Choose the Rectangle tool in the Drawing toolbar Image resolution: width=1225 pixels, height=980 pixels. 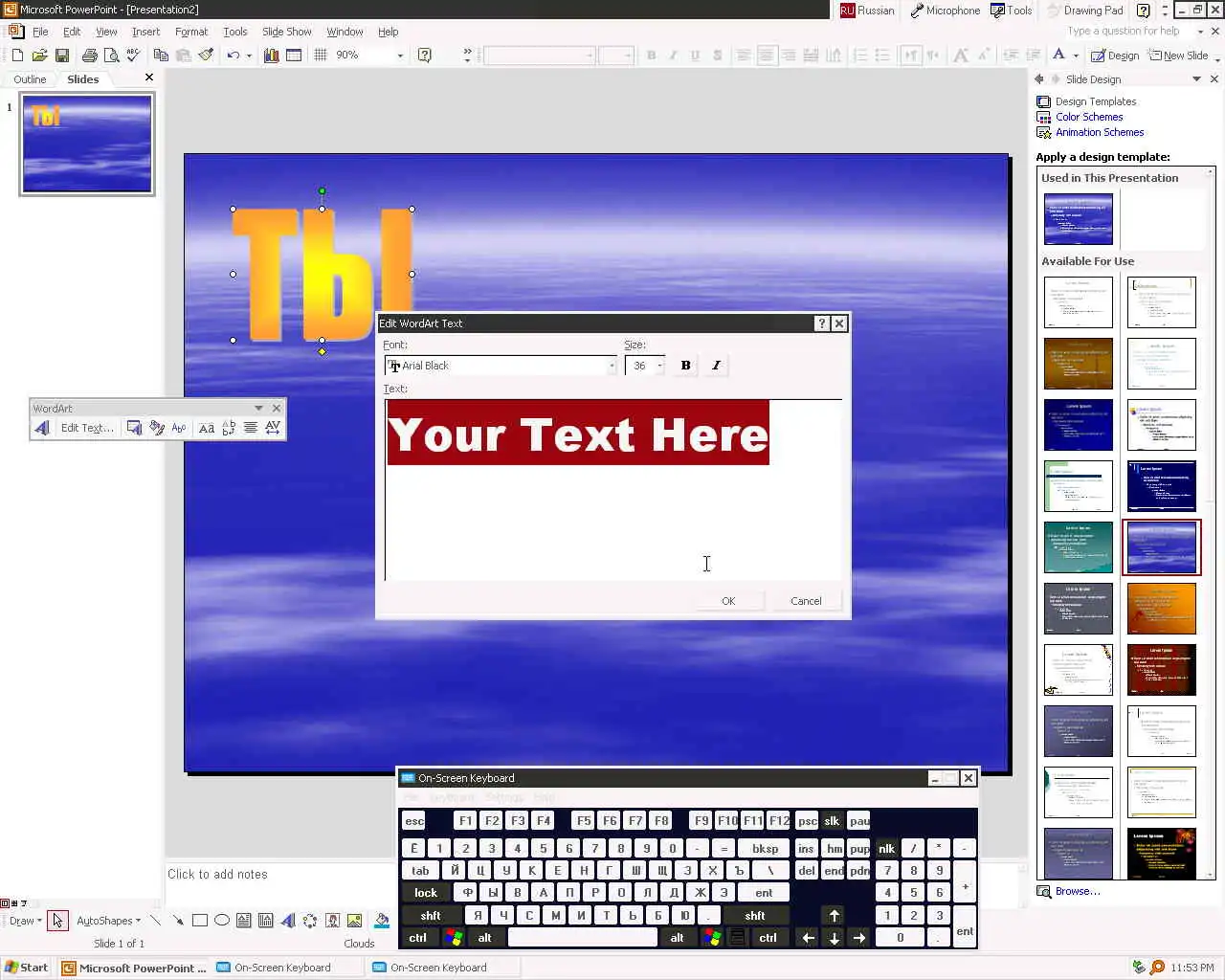click(200, 921)
